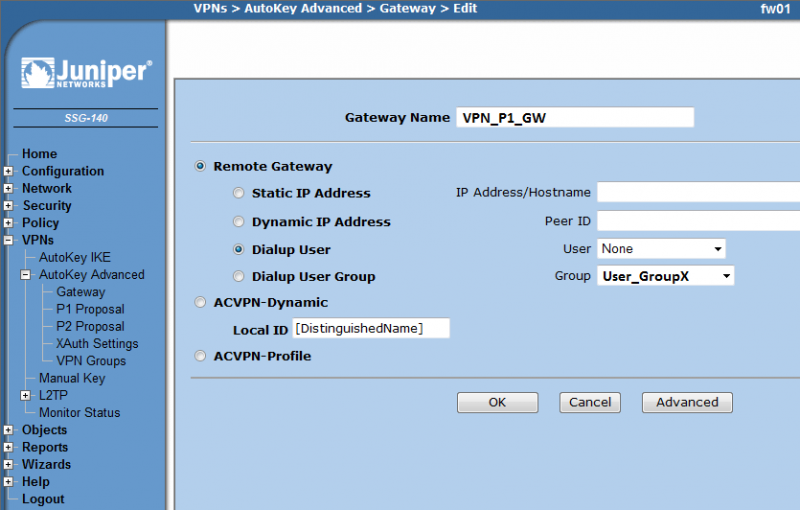
Task: Select the Remote Gateway radio button
Action: 200,166
